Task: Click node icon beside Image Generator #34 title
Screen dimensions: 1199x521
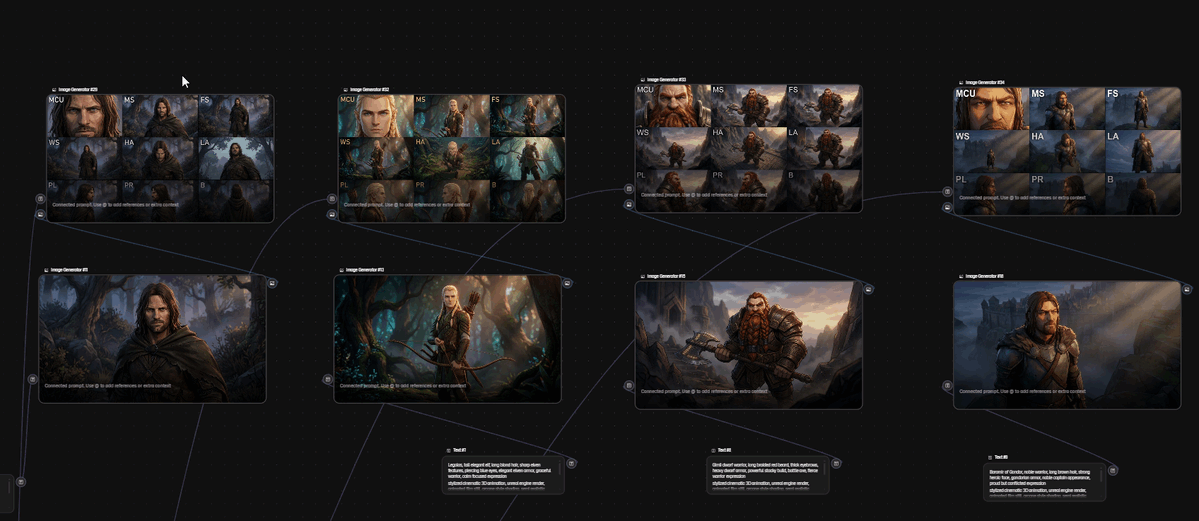Action: (960, 83)
